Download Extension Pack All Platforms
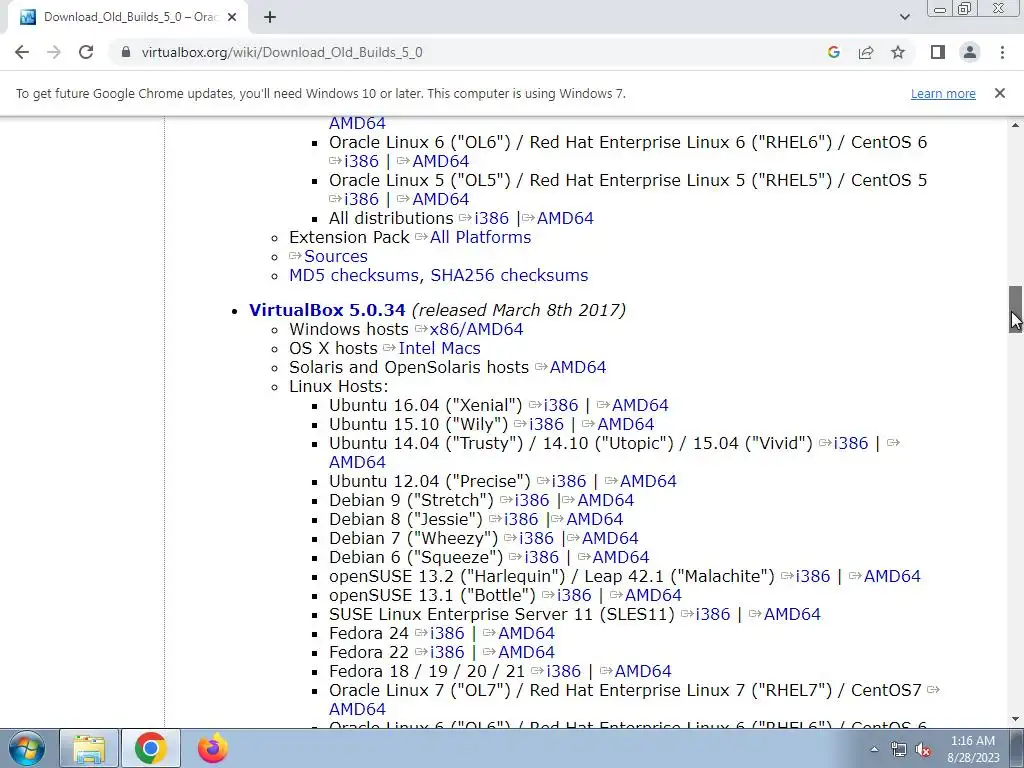Screen dimensions: 1024x768 point(480,237)
